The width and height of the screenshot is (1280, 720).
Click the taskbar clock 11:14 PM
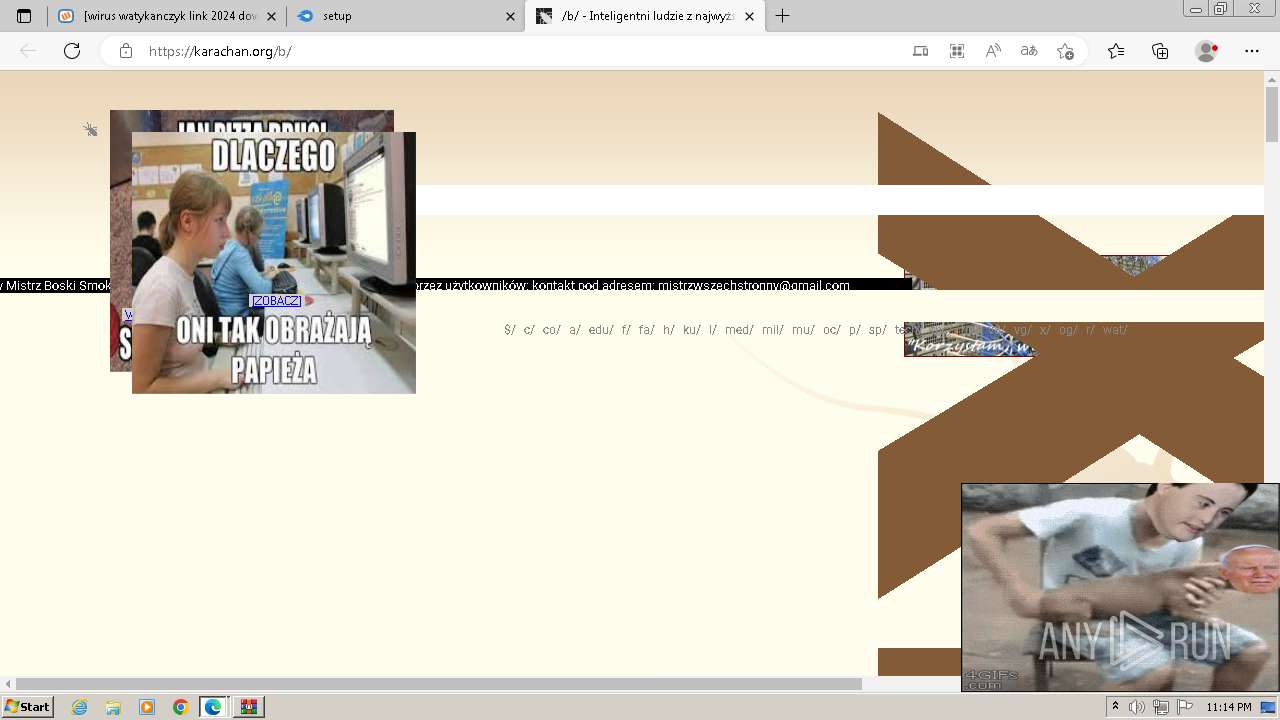click(1229, 707)
